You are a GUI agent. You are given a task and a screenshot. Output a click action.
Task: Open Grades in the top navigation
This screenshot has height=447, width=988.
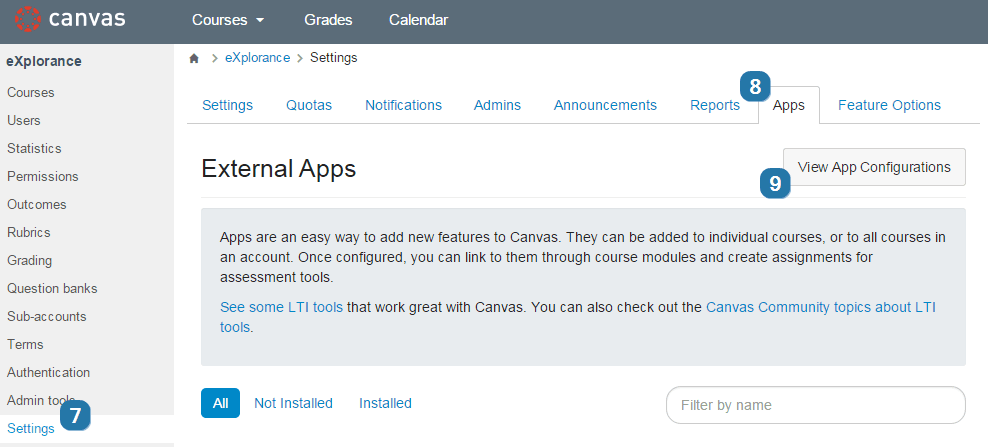pos(326,20)
